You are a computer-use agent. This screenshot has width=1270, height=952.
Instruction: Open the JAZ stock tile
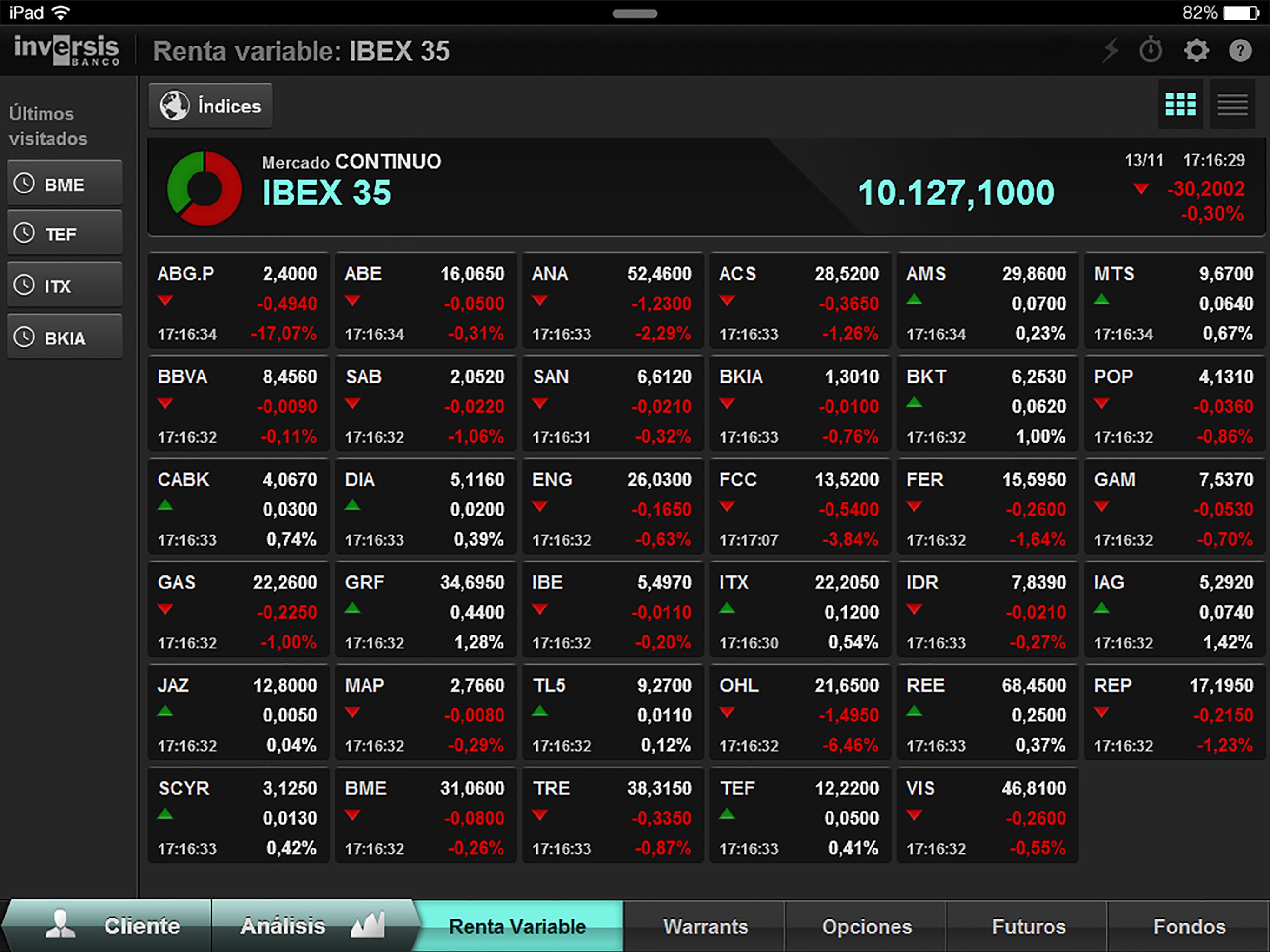coord(238,711)
